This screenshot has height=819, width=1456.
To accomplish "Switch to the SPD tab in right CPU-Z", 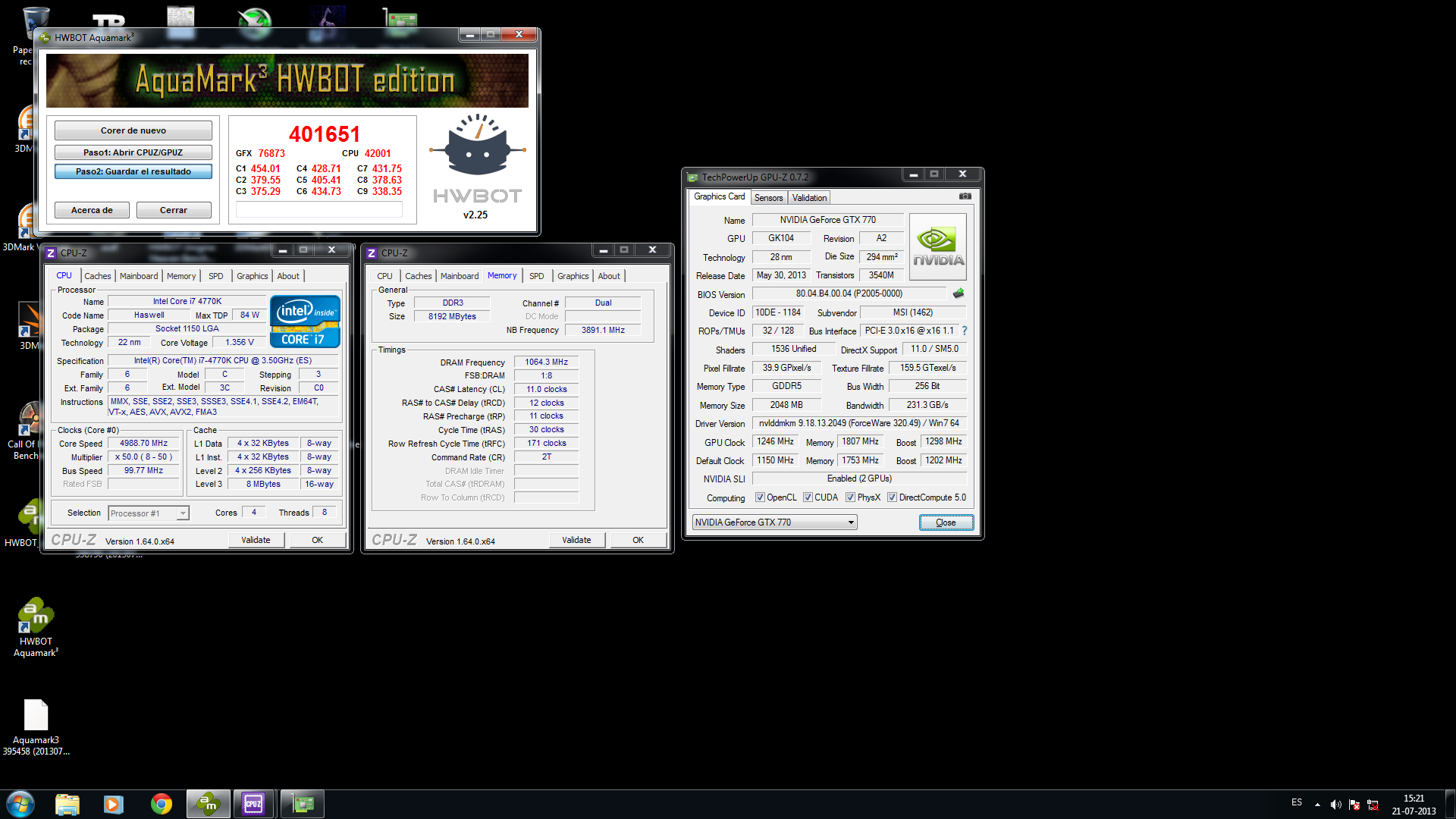I will pos(537,276).
